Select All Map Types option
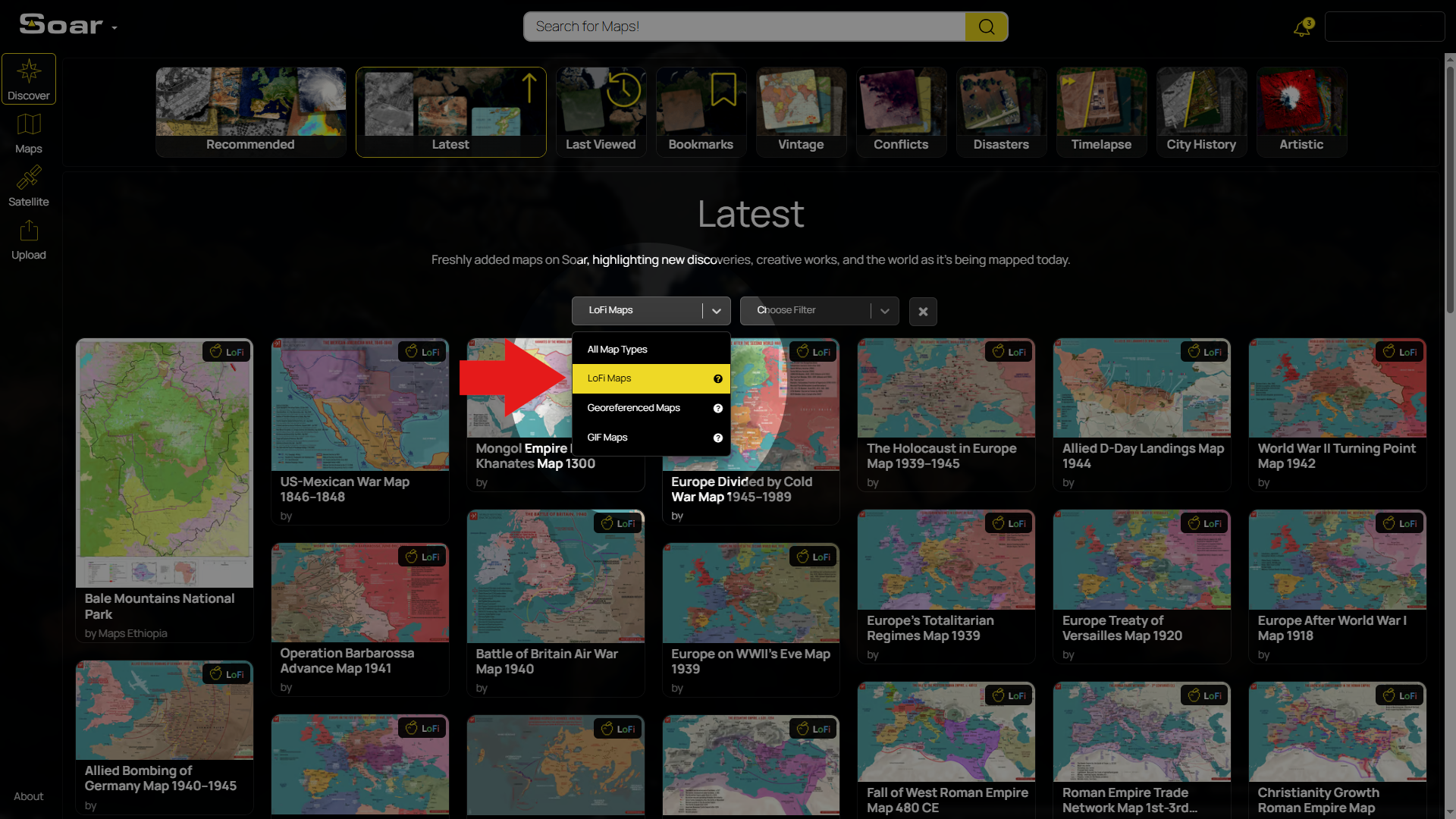The height and width of the screenshot is (819, 1456). pos(617,350)
